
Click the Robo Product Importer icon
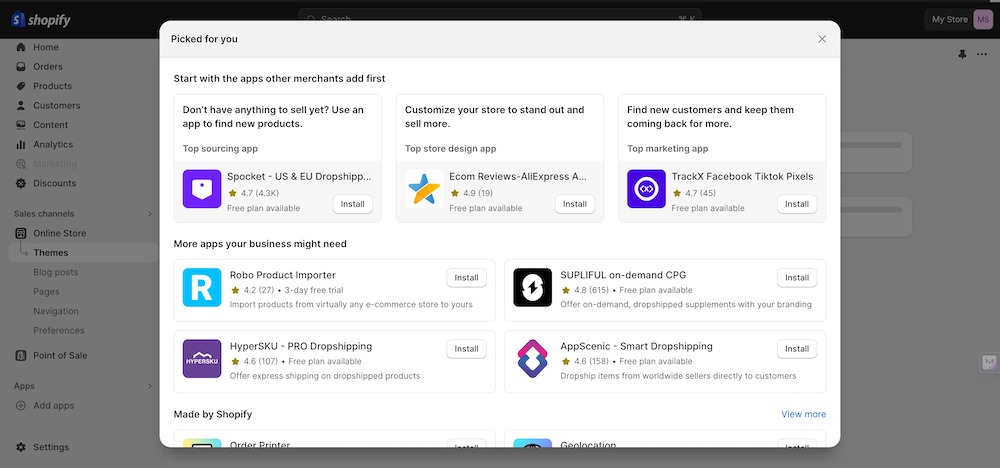point(202,288)
